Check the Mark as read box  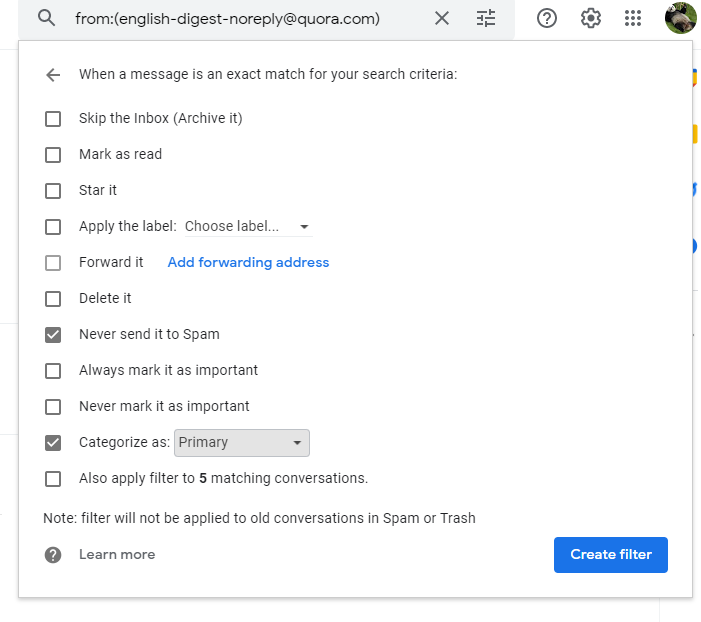pos(53,154)
